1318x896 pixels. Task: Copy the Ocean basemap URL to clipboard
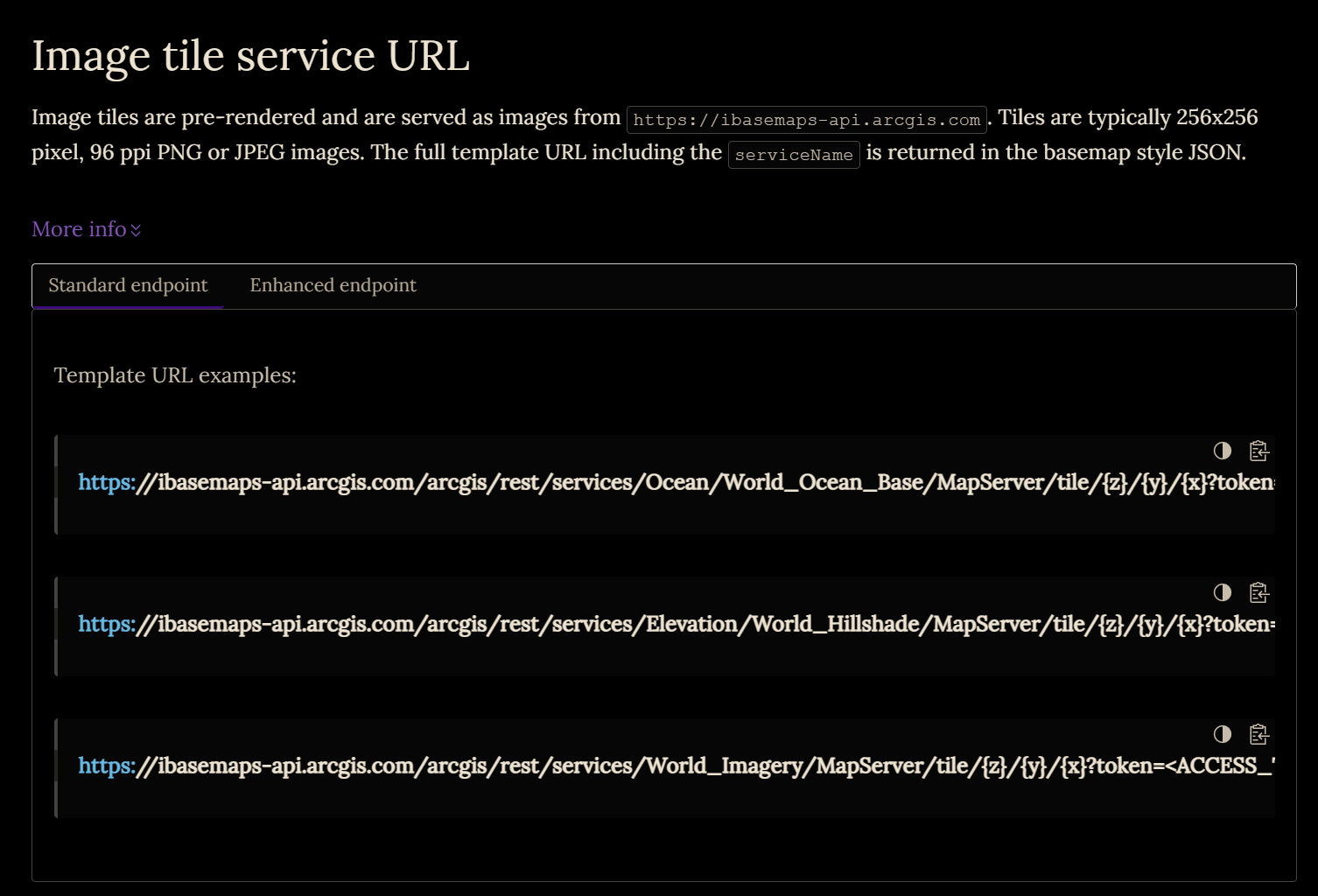coord(1260,451)
